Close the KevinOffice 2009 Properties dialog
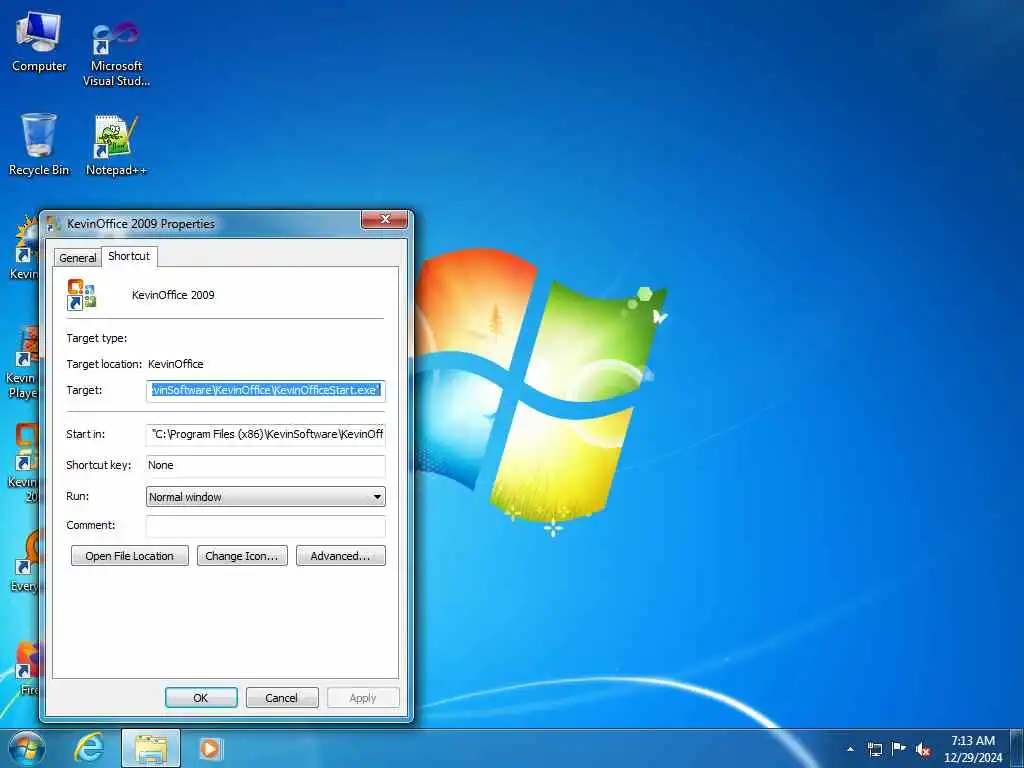Image resolution: width=1024 pixels, height=768 pixels. pyautogui.click(x=385, y=219)
